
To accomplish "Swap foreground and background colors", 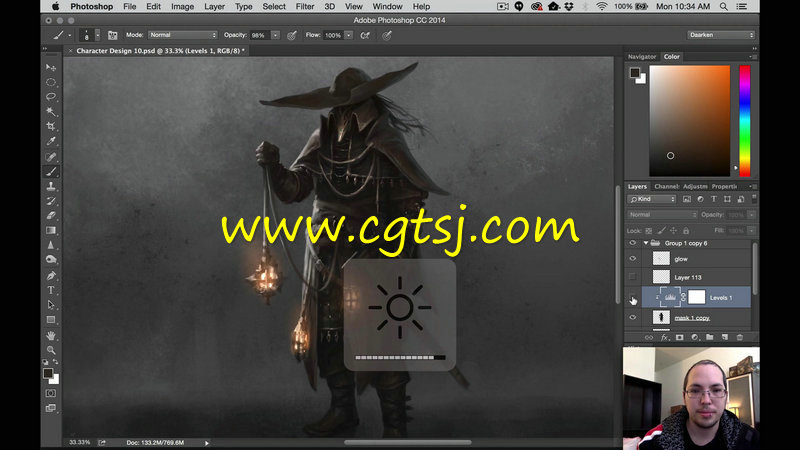I will tap(56, 362).
